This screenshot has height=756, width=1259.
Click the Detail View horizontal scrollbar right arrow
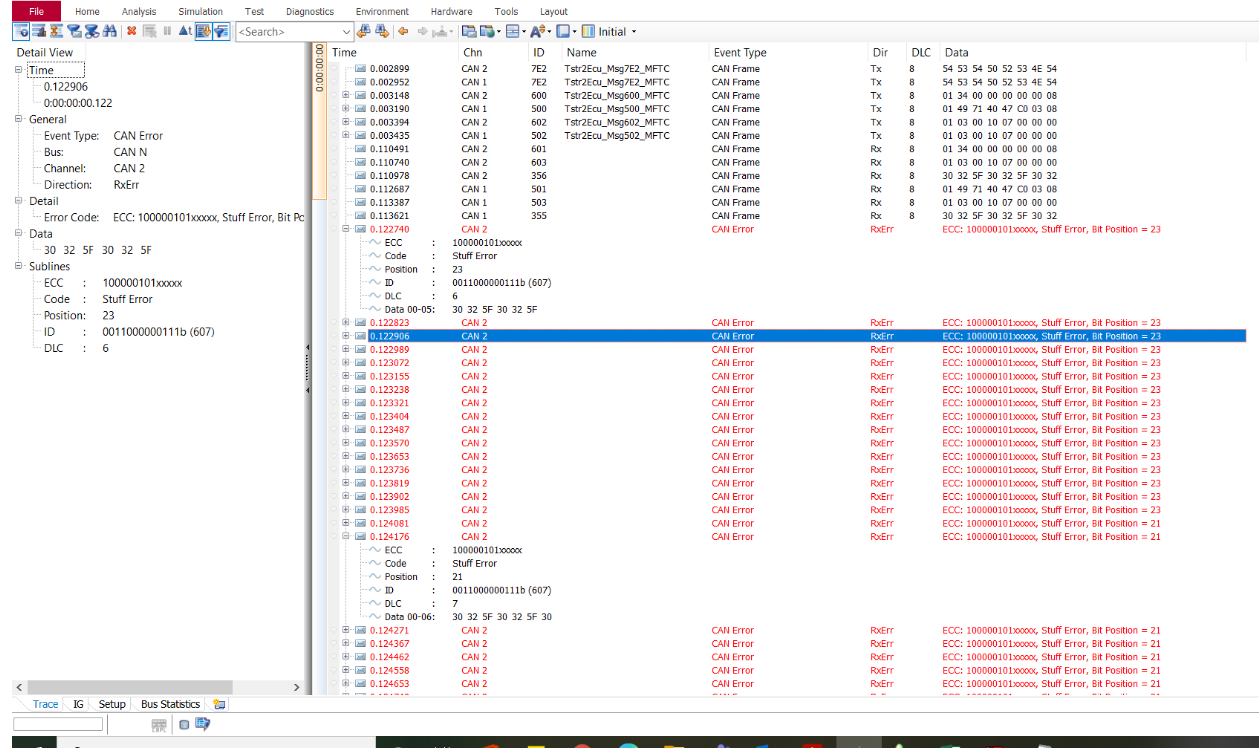(296, 687)
